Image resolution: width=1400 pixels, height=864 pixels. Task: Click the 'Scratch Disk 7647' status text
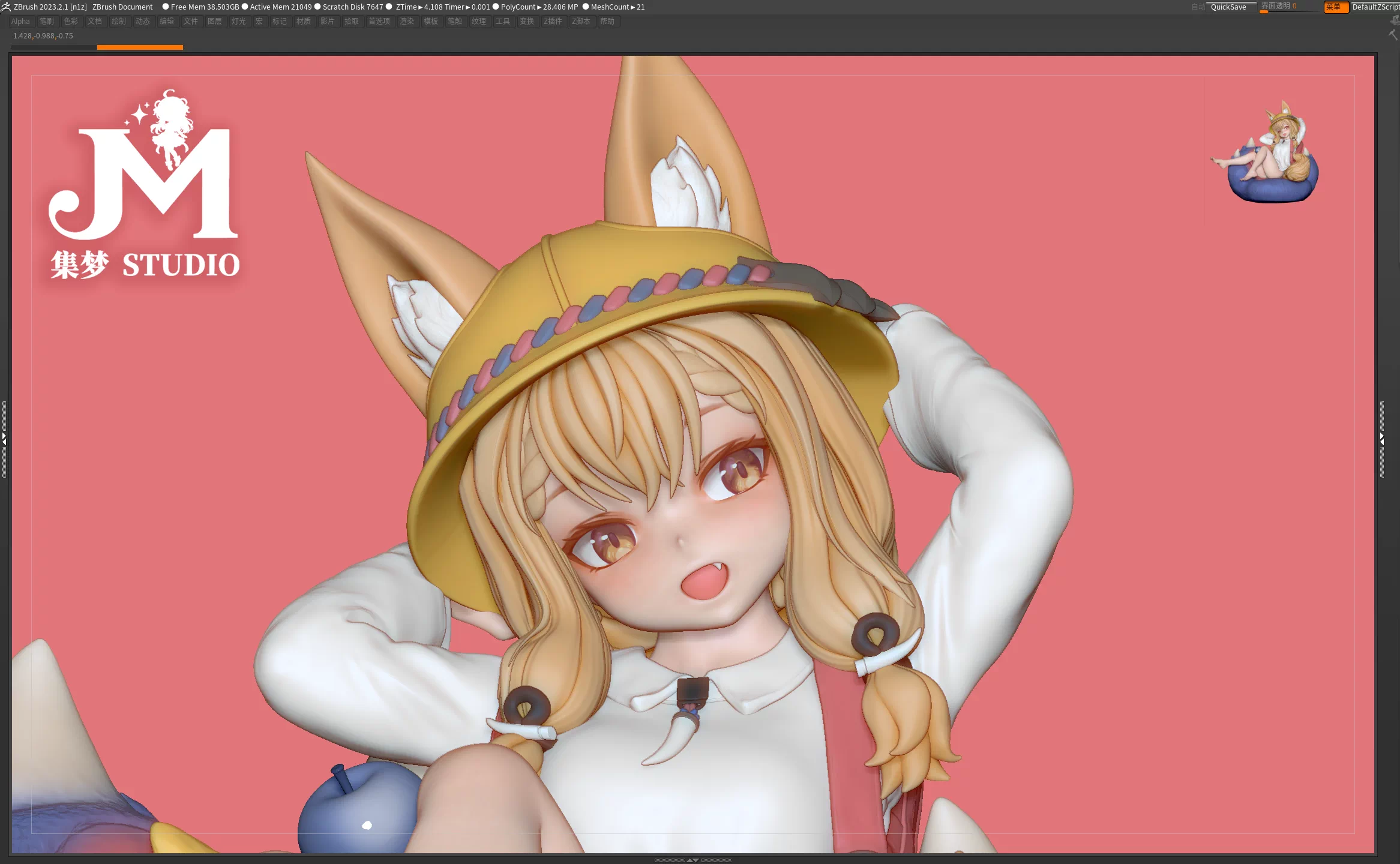[353, 7]
